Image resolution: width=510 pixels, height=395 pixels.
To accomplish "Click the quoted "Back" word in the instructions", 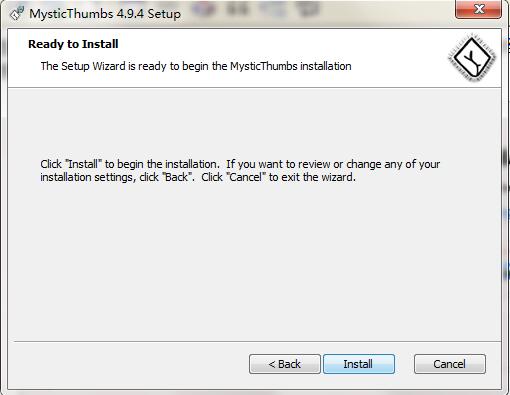I will coord(177,177).
